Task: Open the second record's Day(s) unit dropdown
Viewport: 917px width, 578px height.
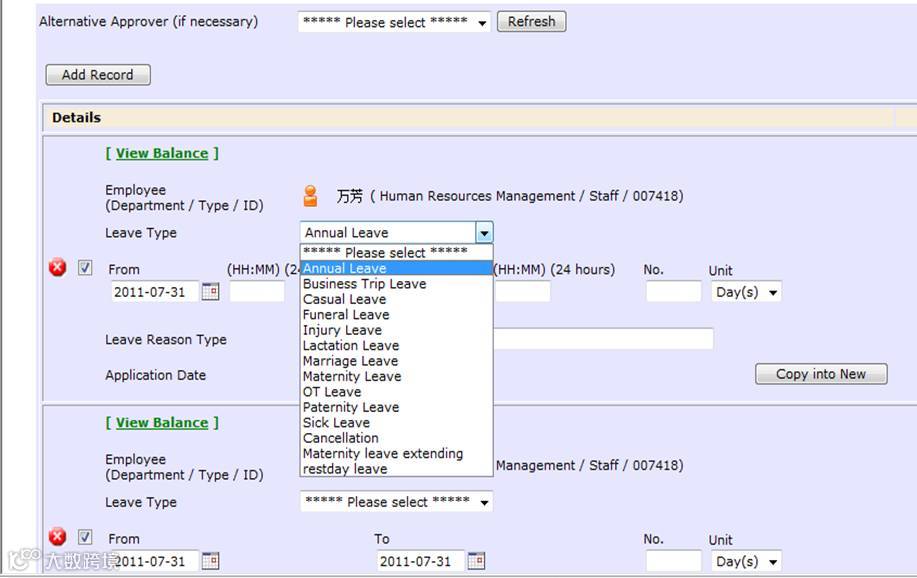Action: 746,562
